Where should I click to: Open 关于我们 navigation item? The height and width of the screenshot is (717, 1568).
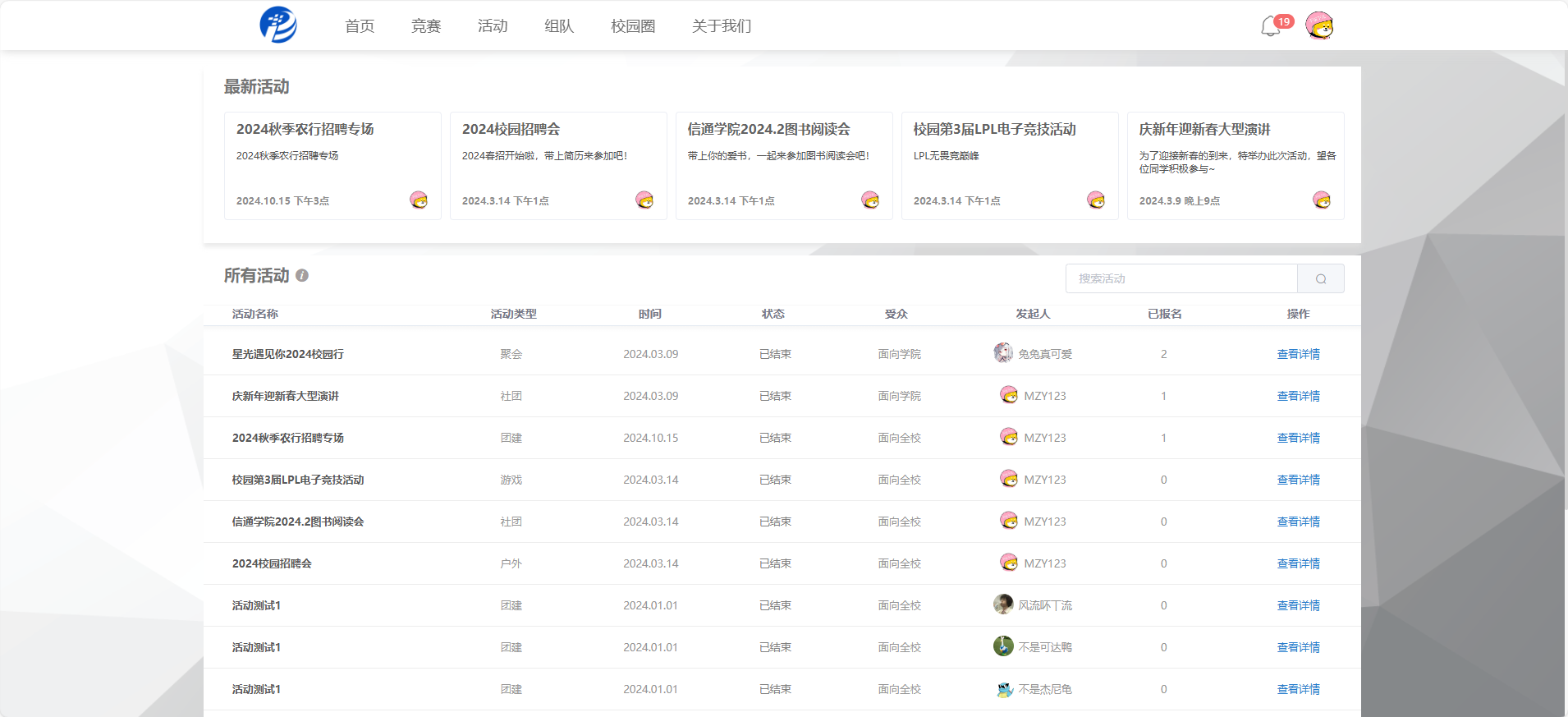(722, 26)
